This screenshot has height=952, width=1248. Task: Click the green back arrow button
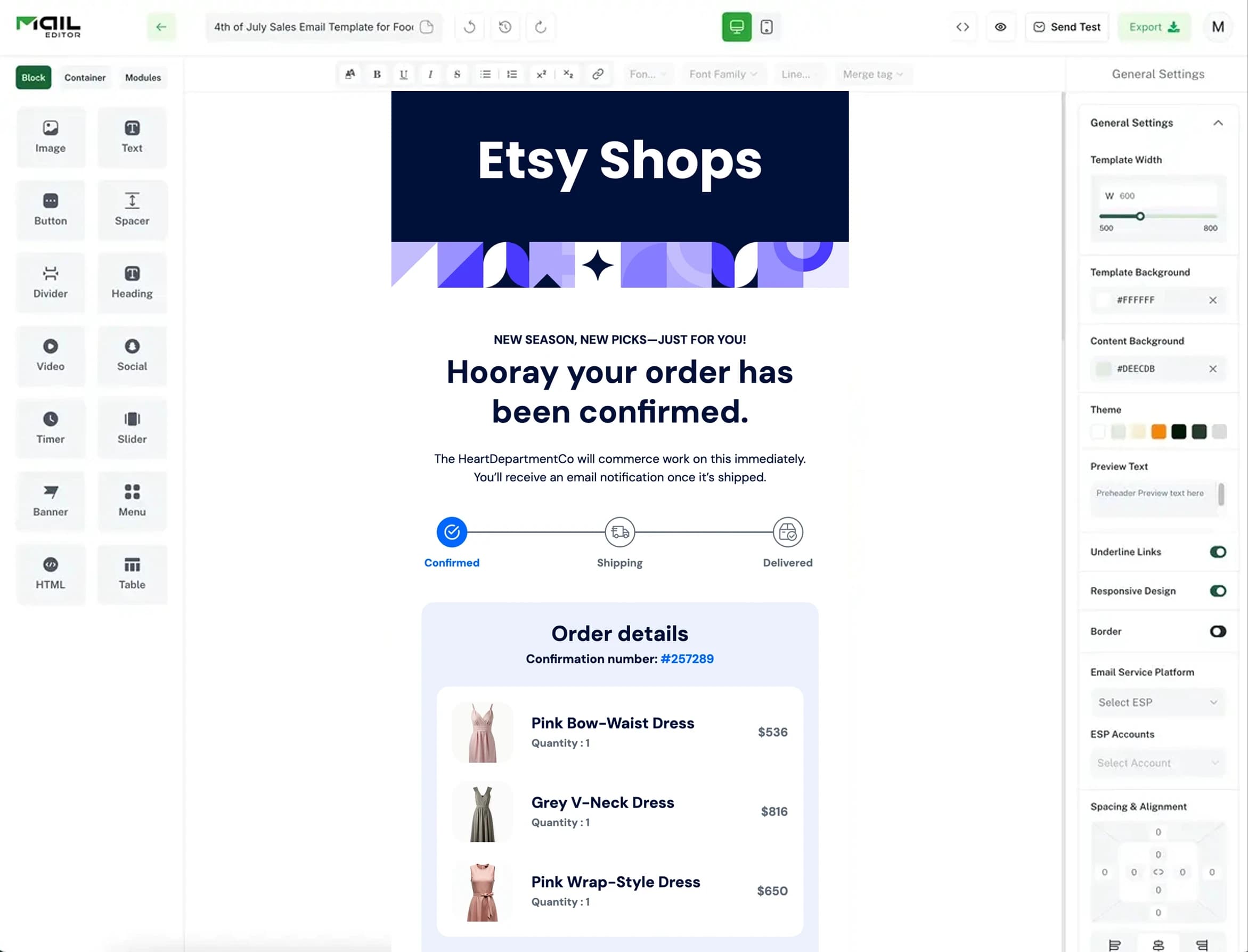[161, 27]
